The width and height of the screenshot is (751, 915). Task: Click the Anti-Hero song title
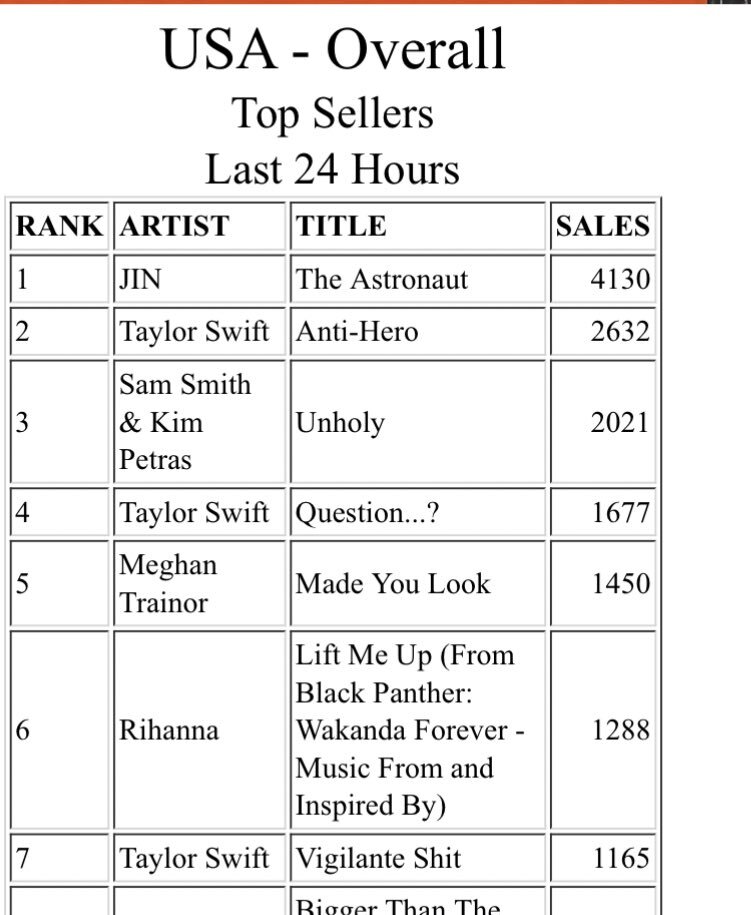356,331
